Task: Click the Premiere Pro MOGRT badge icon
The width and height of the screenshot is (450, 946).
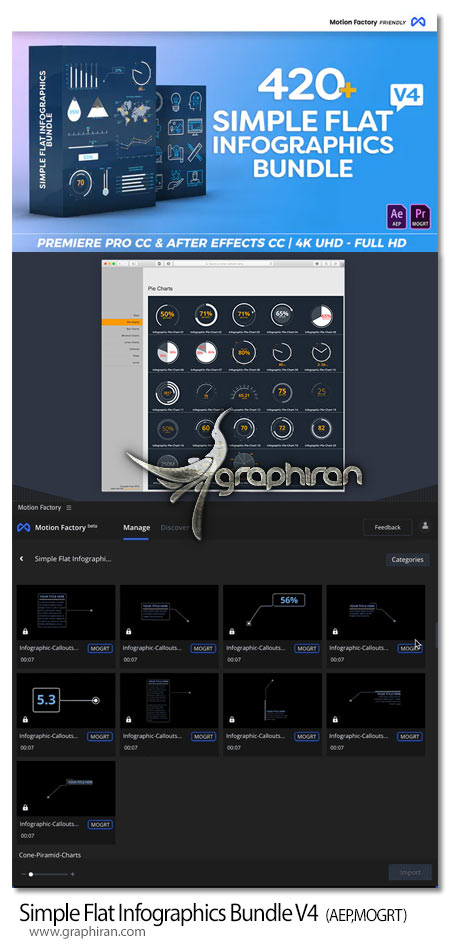Action: point(422,216)
